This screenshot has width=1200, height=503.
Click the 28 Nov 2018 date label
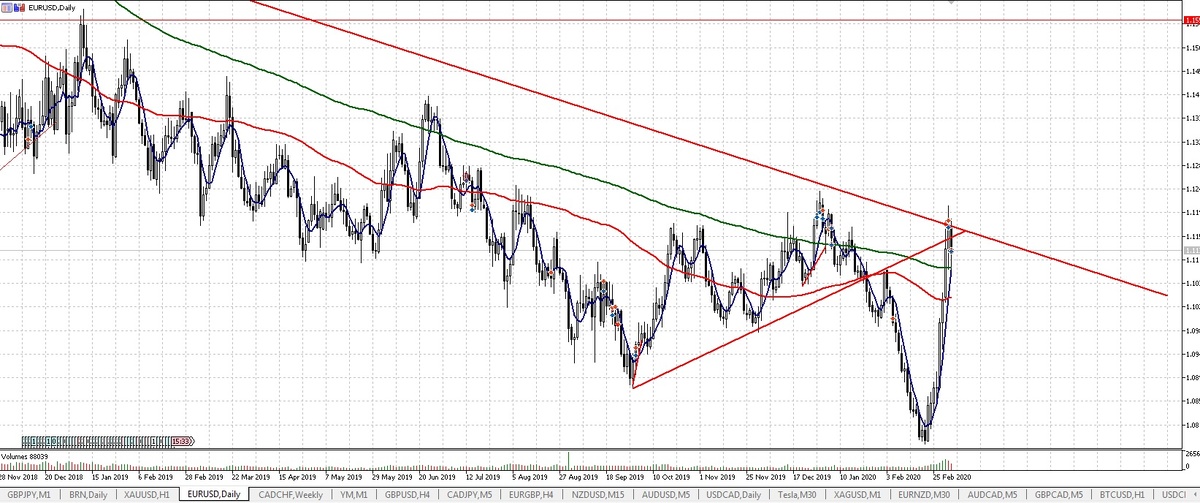point(20,477)
